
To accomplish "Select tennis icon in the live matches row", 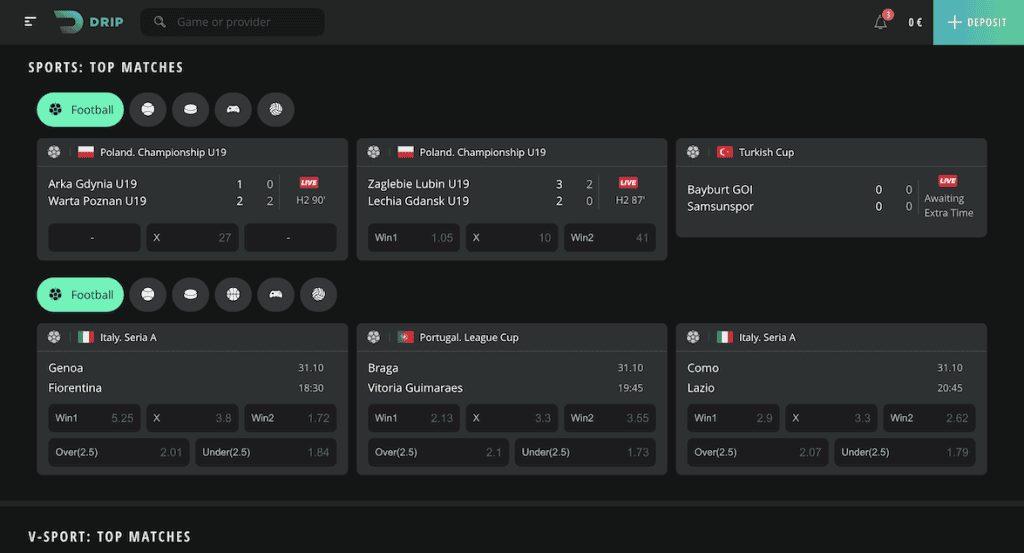I will [148, 110].
